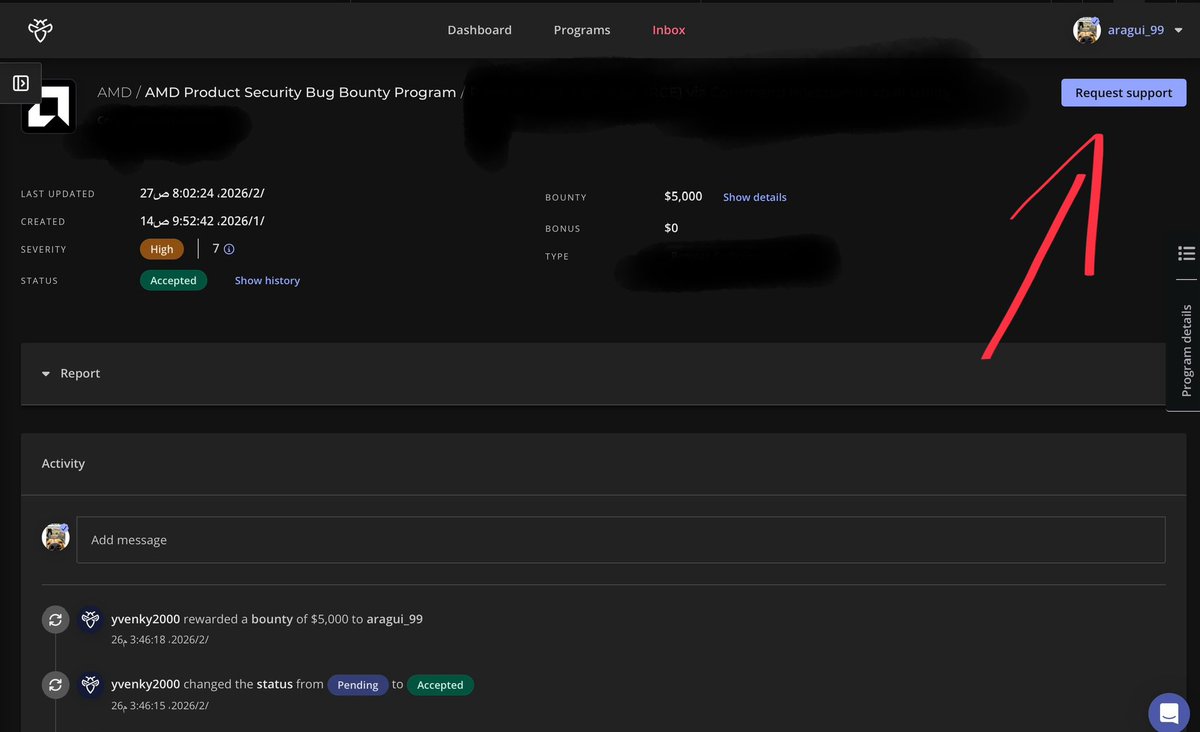
Task: Show status history link
Action: pos(267,281)
